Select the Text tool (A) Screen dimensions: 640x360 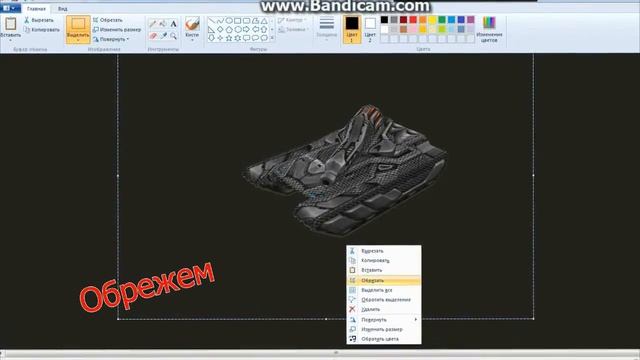(x=173, y=24)
